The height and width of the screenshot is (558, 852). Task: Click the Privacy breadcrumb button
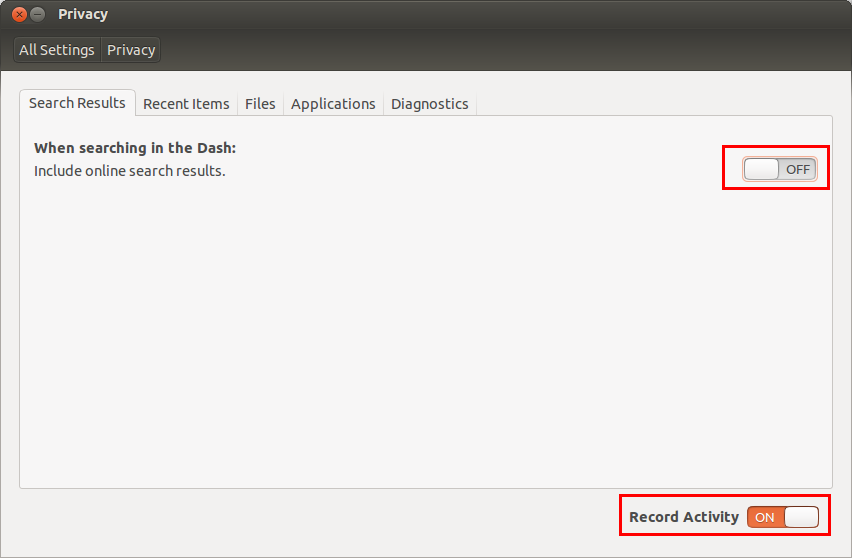click(131, 50)
